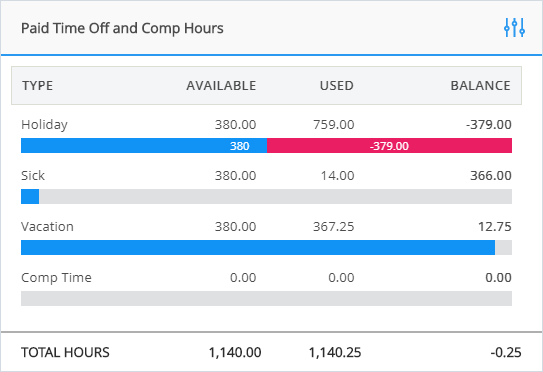
Task: Open the widget settings sliders icon
Action: pyautogui.click(x=514, y=28)
